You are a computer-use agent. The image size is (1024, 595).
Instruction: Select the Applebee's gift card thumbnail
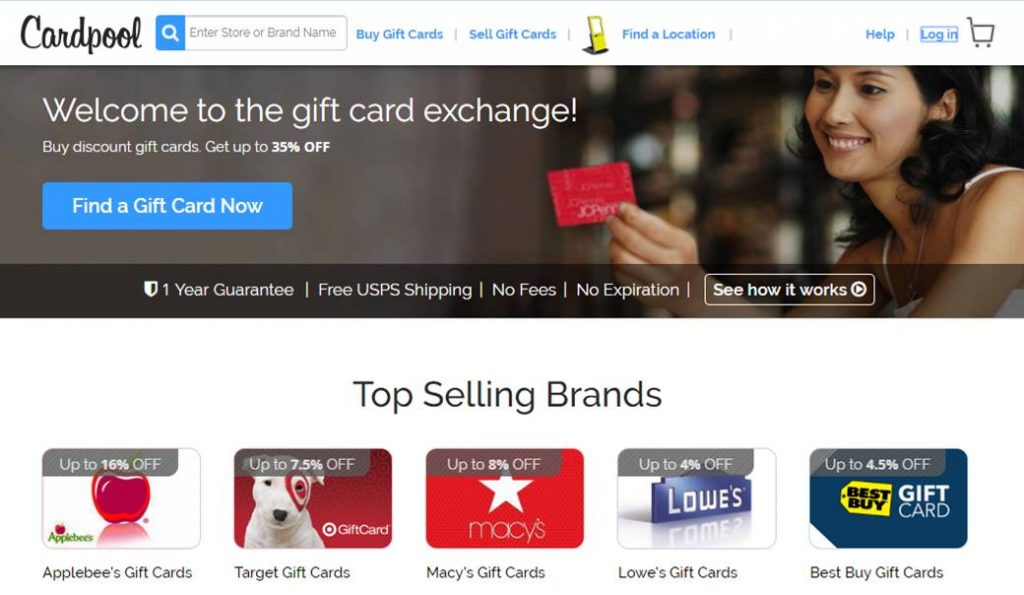click(x=121, y=498)
